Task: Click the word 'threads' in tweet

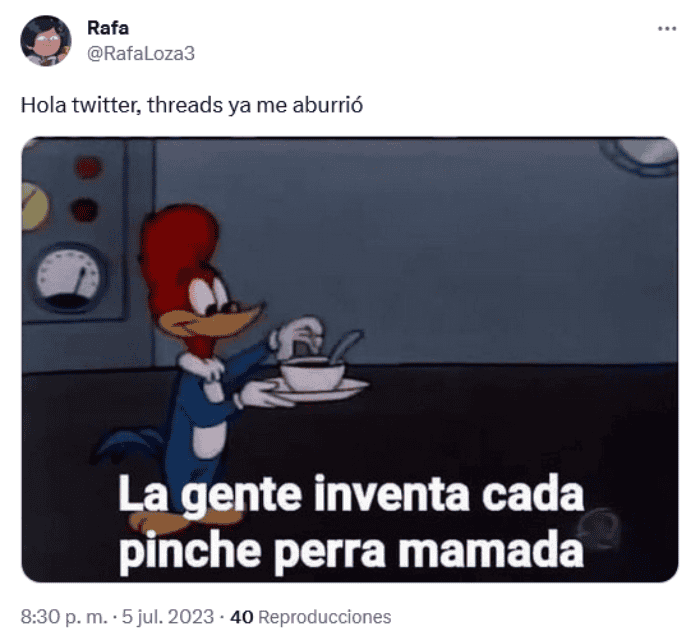Action: (185, 105)
